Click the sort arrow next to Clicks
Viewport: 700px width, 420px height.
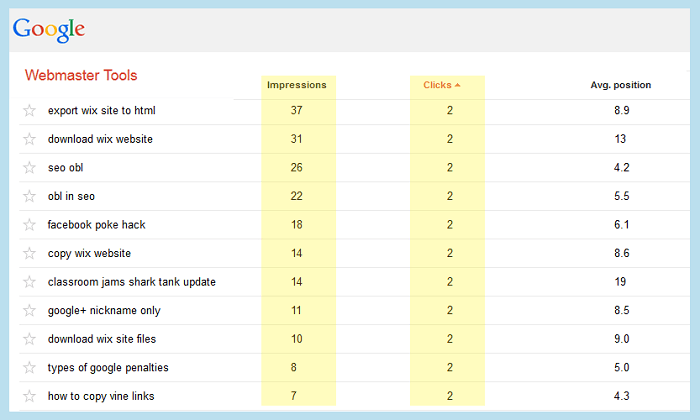(x=458, y=85)
